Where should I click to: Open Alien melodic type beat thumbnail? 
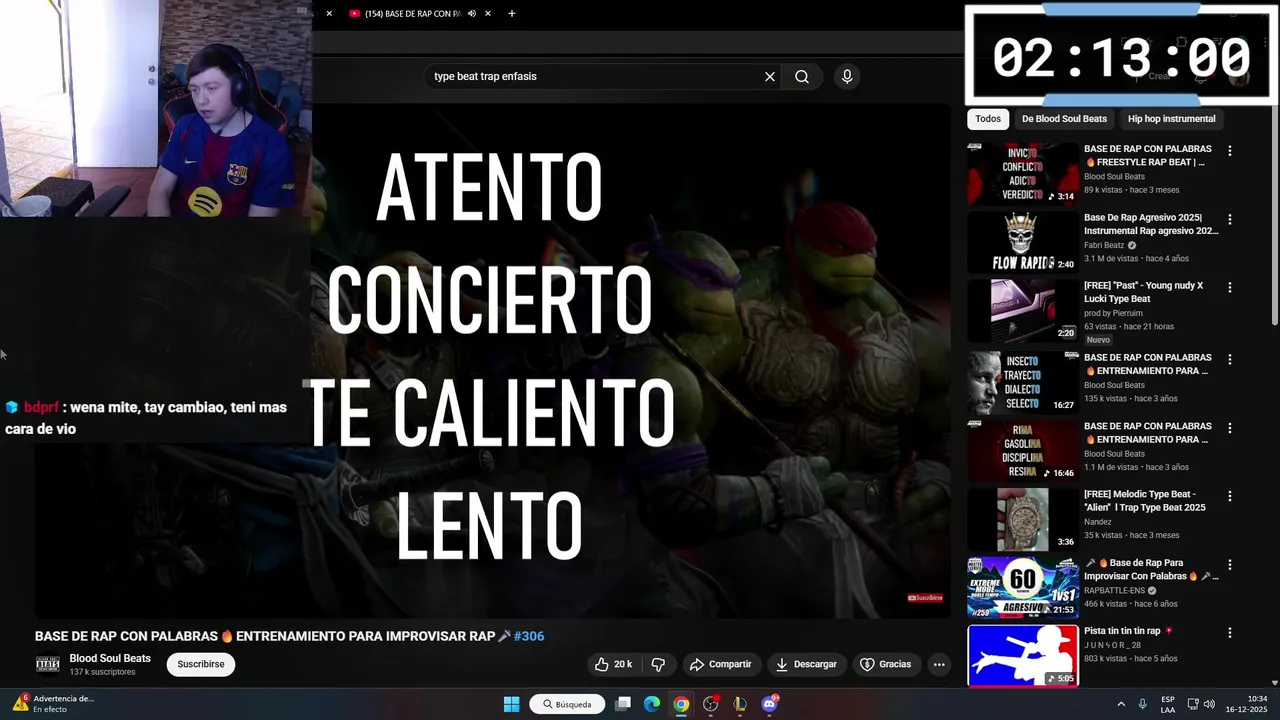1022,519
